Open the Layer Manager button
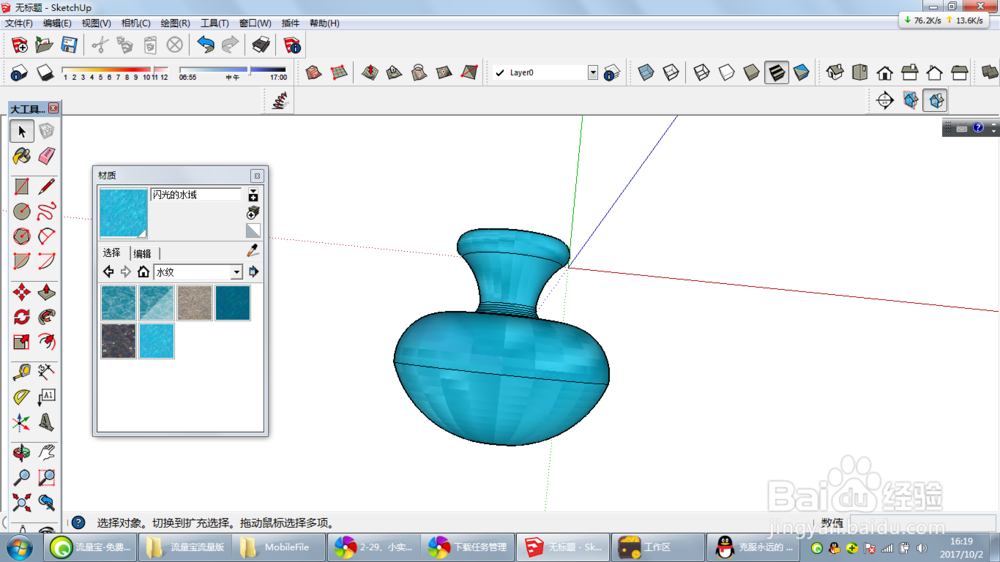This screenshot has height=562, width=1000. click(x=611, y=73)
